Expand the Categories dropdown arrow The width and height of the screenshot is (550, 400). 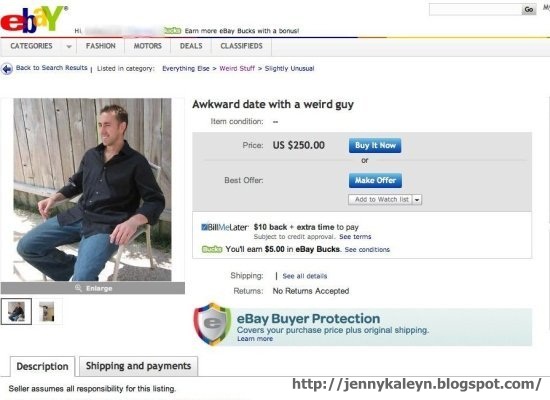click(x=69, y=46)
